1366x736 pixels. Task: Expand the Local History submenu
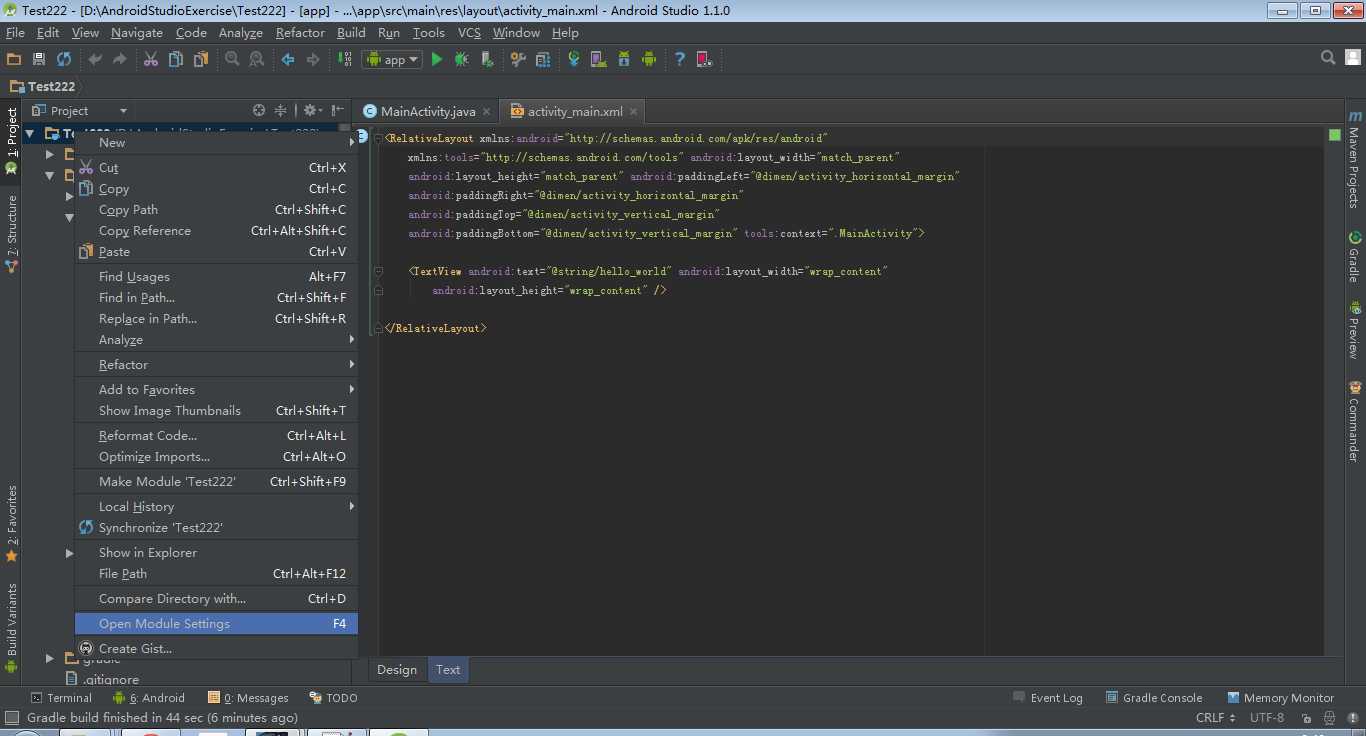[216, 507]
